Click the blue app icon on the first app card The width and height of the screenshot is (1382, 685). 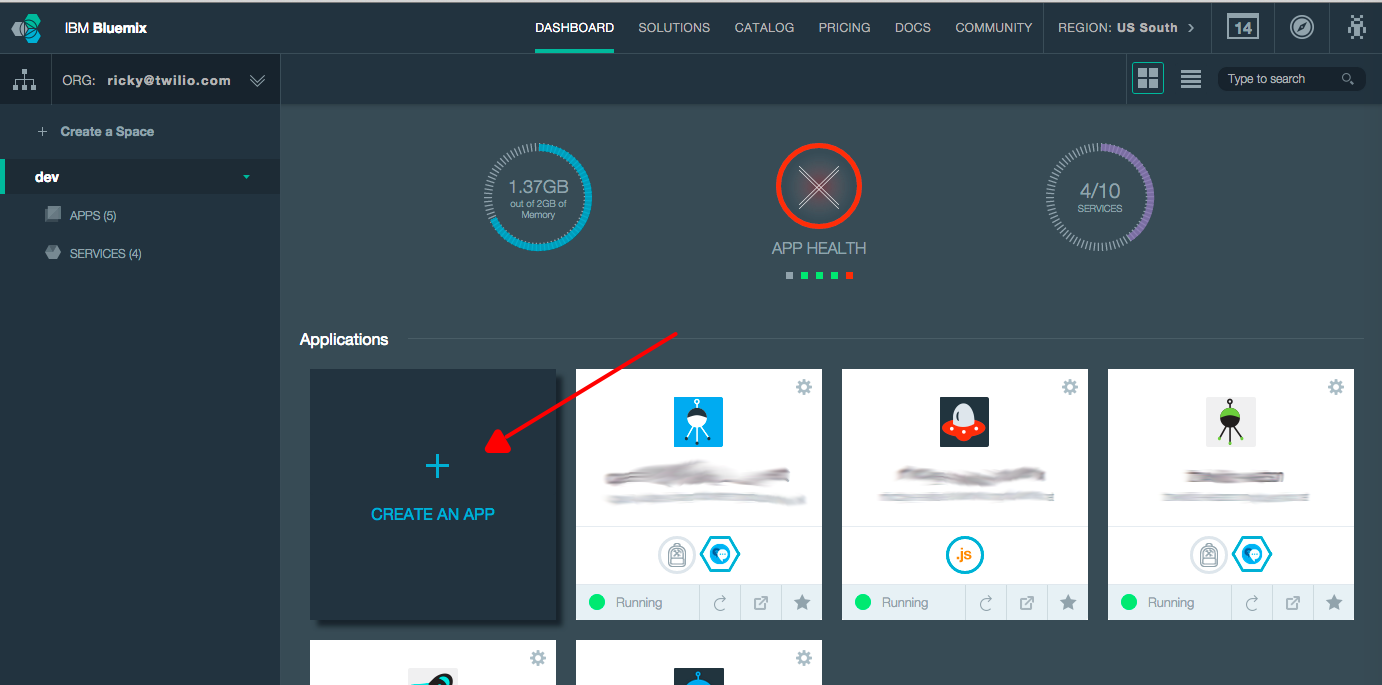click(x=698, y=422)
